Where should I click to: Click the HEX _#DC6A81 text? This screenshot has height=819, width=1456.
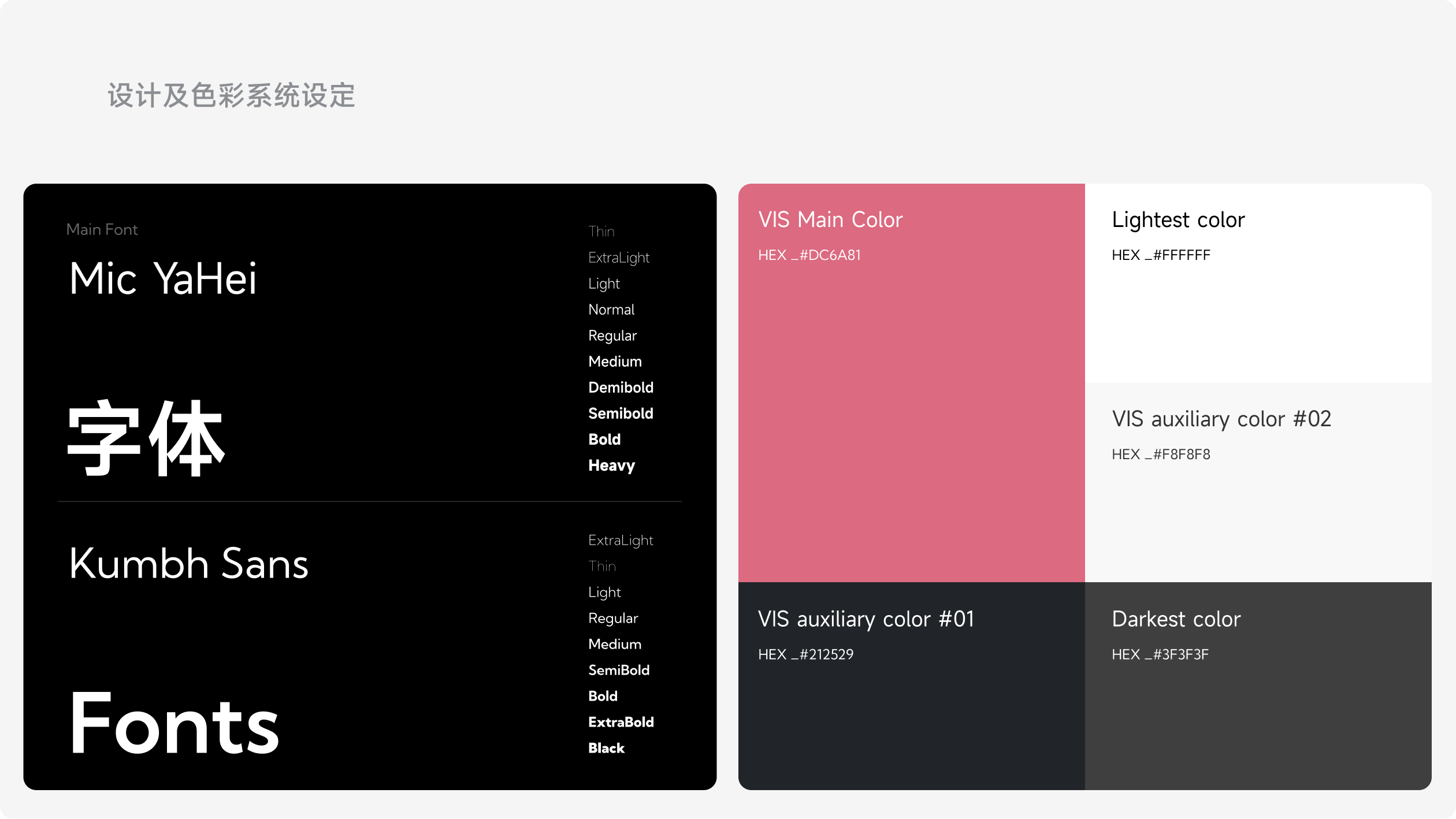(809, 255)
